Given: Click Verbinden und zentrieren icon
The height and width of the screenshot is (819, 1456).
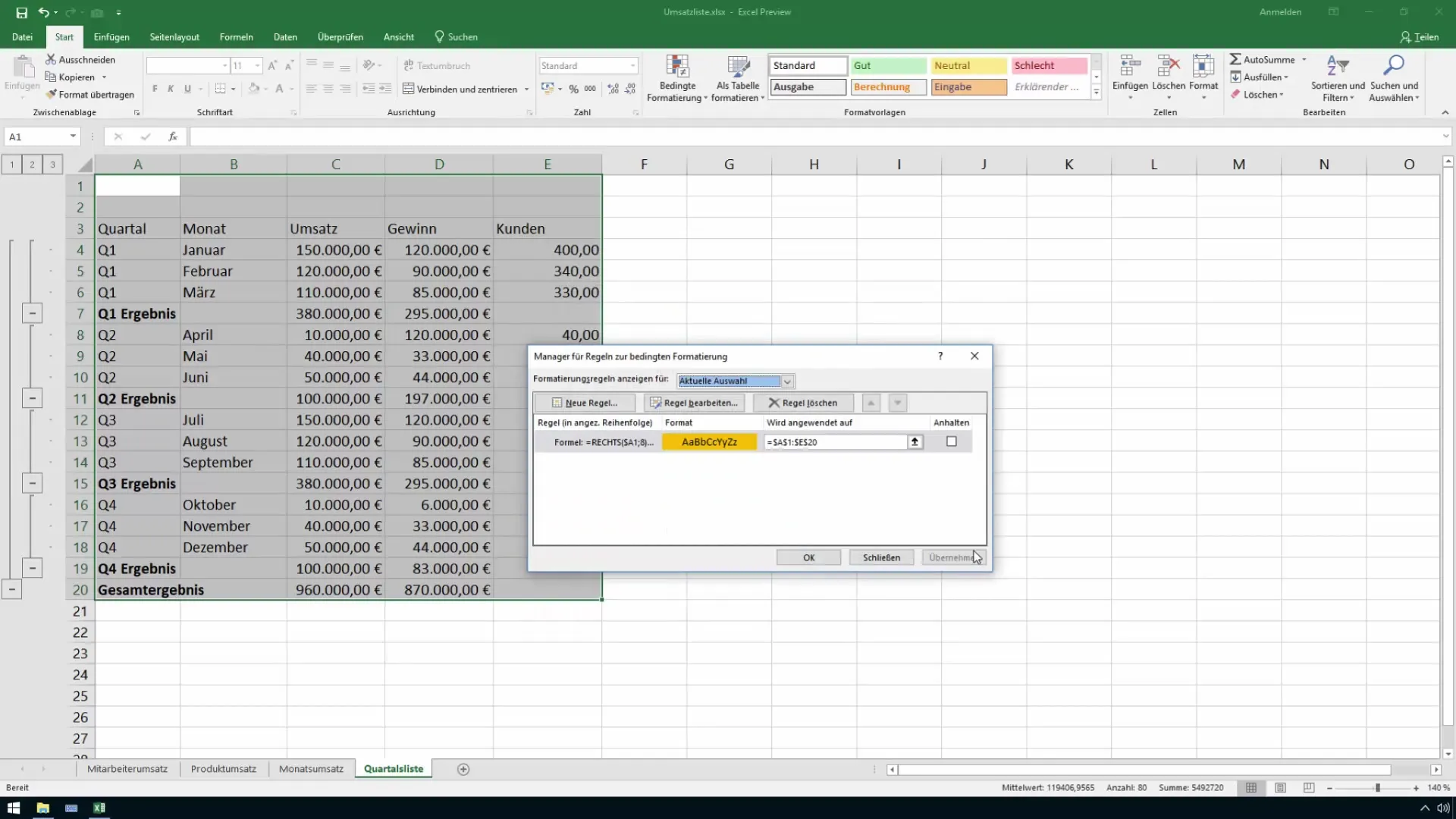Looking at the screenshot, I should 408,89.
